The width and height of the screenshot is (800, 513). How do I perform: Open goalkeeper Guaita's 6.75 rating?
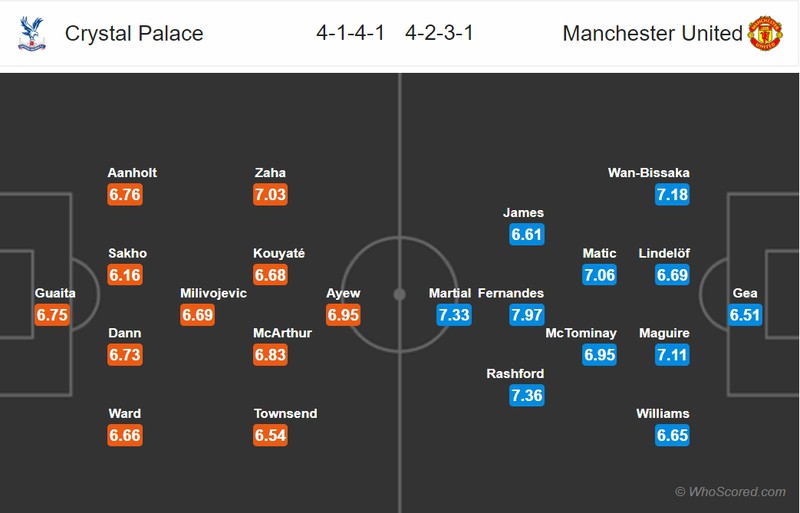pyautogui.click(x=52, y=315)
